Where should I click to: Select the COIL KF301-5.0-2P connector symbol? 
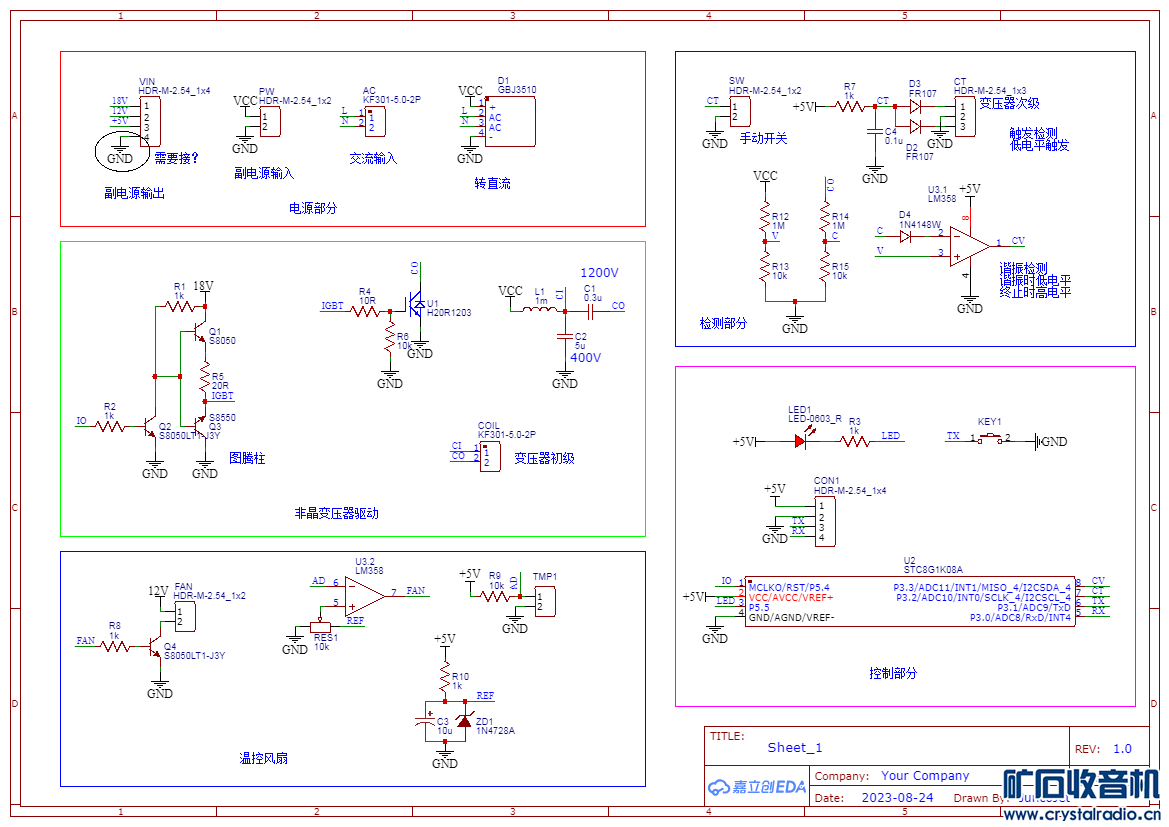click(x=490, y=456)
